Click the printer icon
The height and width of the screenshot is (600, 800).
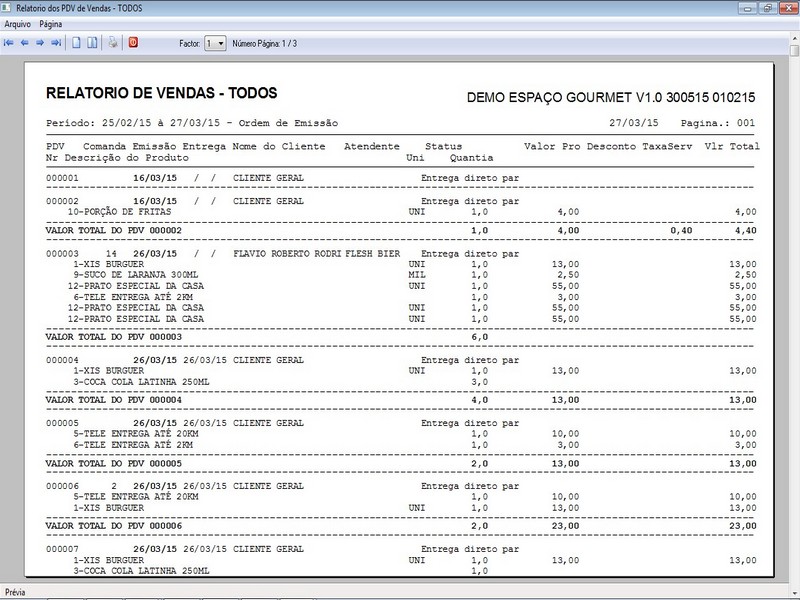(113, 43)
